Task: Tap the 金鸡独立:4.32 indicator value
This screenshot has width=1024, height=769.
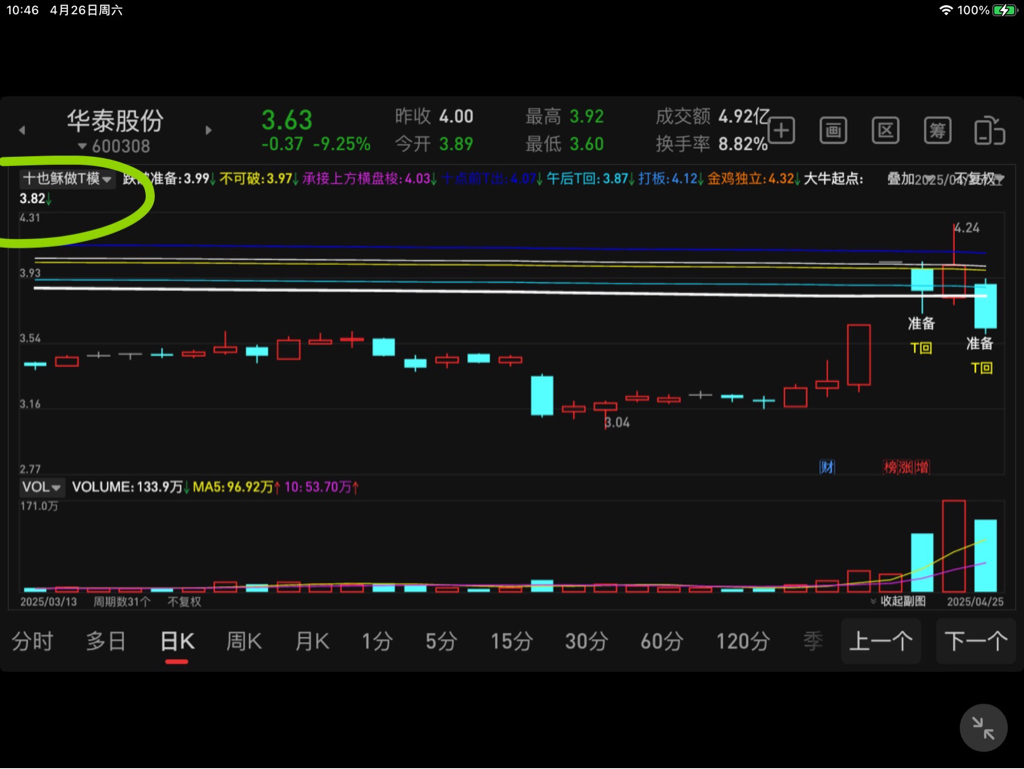Action: tap(754, 179)
